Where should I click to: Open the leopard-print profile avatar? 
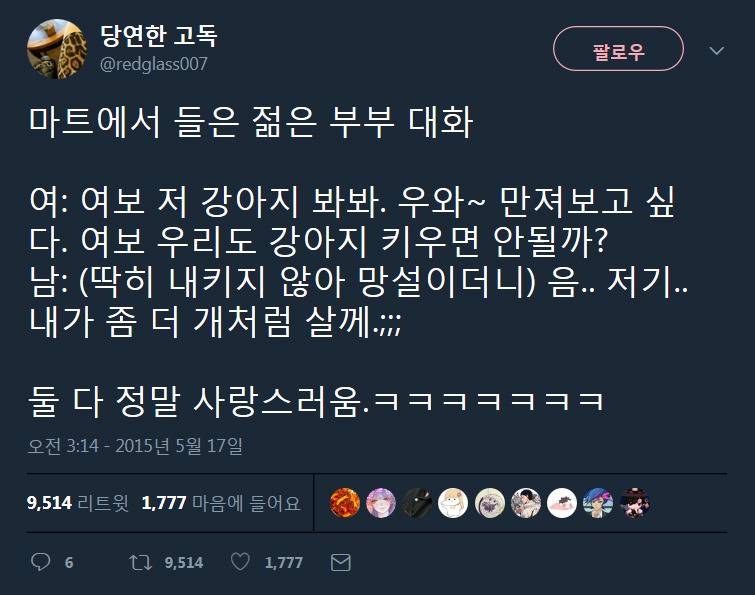tap(56, 49)
